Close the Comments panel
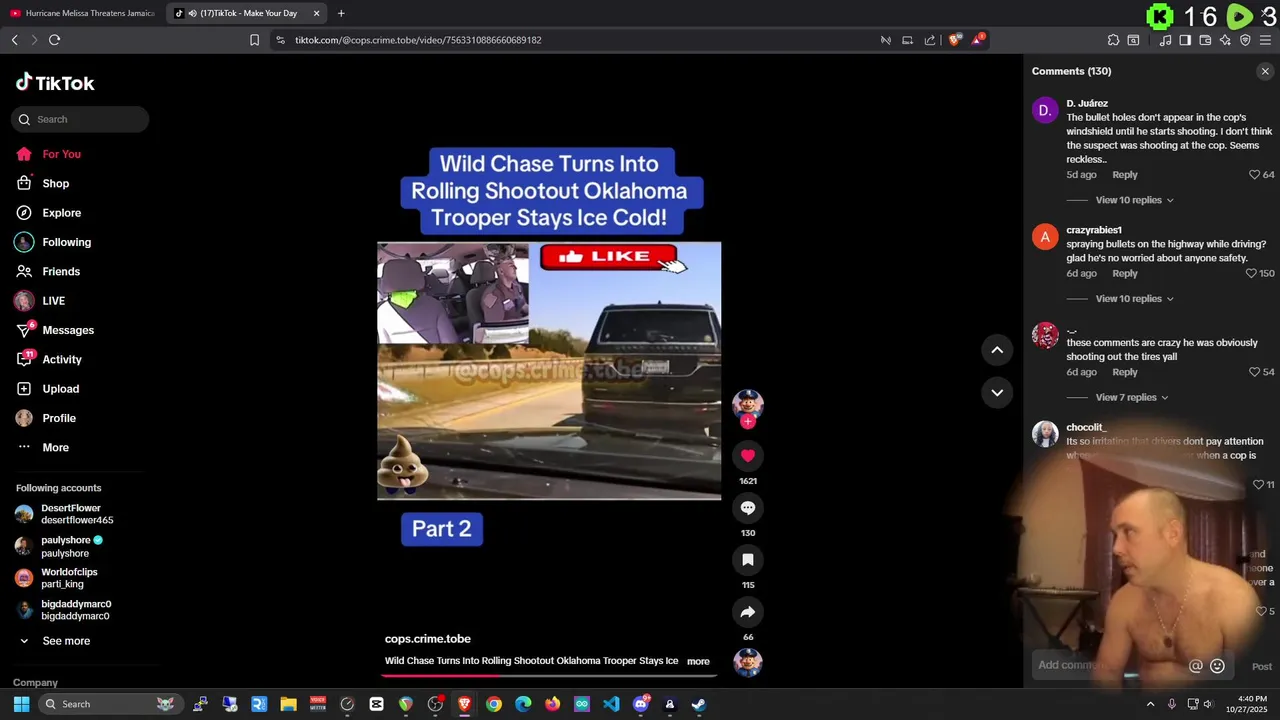1280x720 pixels. point(1265,71)
